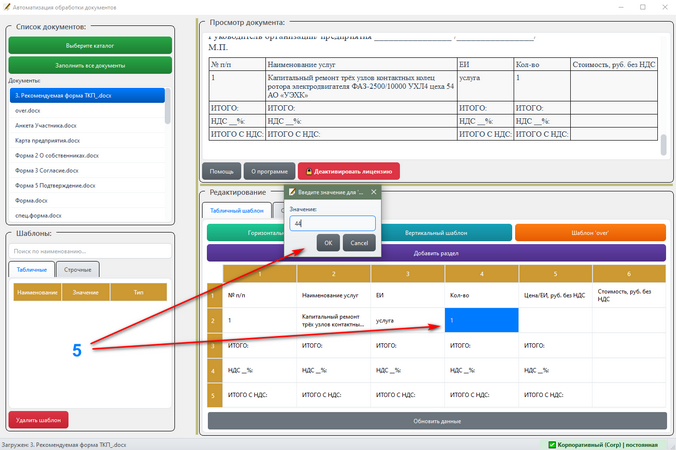The width and height of the screenshot is (676, 450).
Task: Click the red 'Удалить шаблон' button
Action: click(x=38, y=420)
